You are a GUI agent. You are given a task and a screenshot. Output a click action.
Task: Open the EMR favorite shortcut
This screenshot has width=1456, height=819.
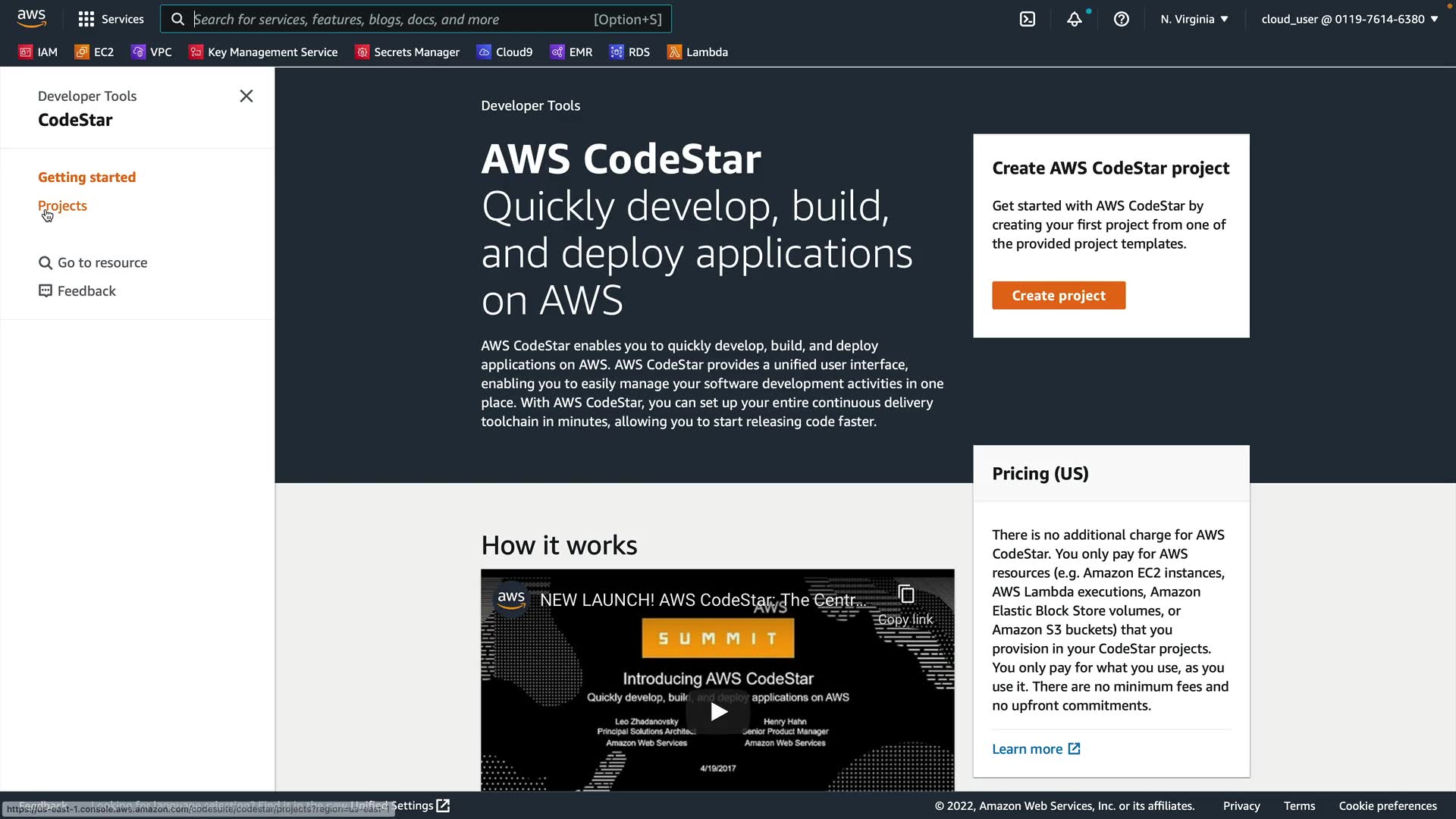[571, 52]
